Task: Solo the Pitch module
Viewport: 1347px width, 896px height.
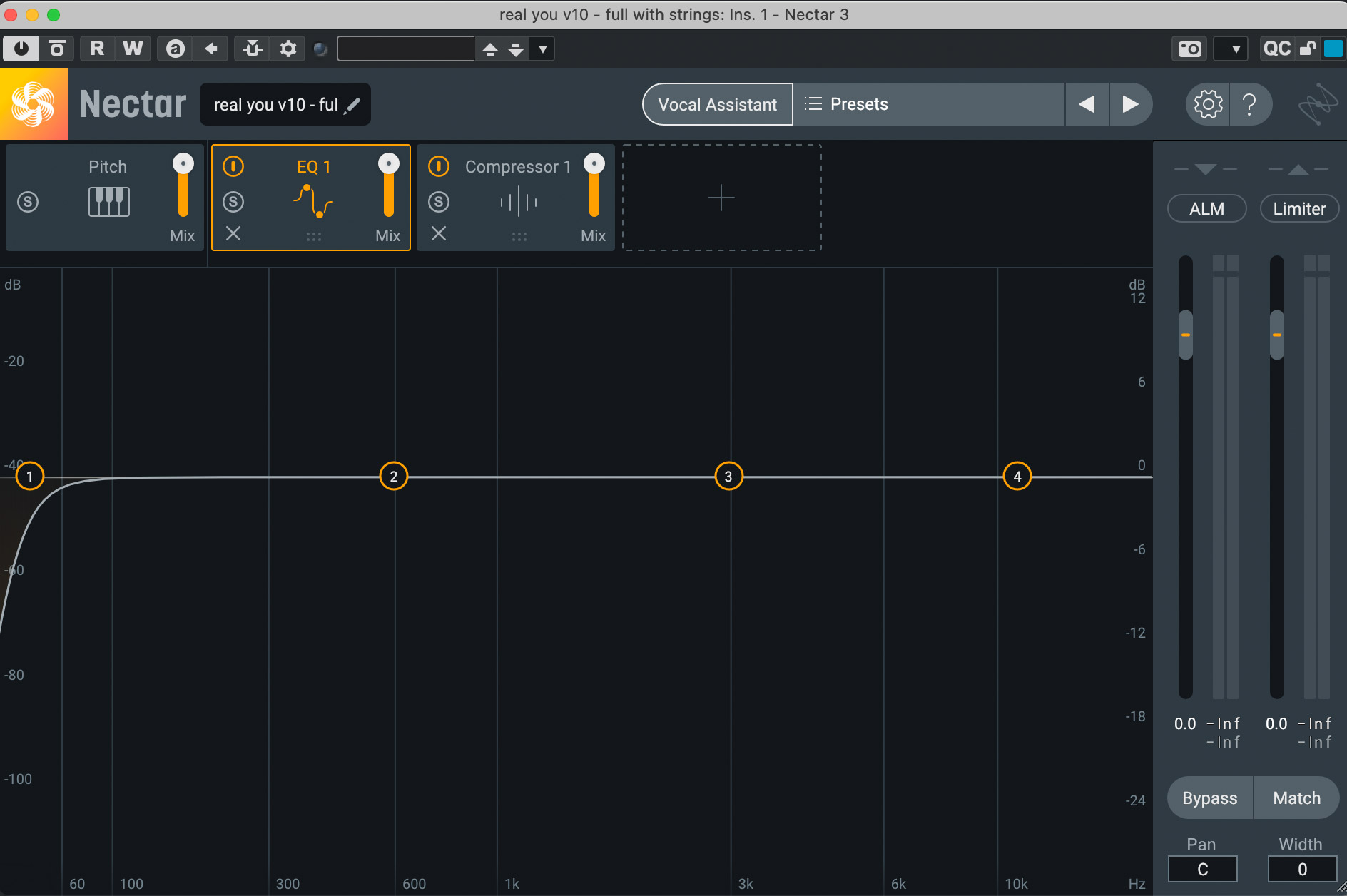Action: pos(28,202)
